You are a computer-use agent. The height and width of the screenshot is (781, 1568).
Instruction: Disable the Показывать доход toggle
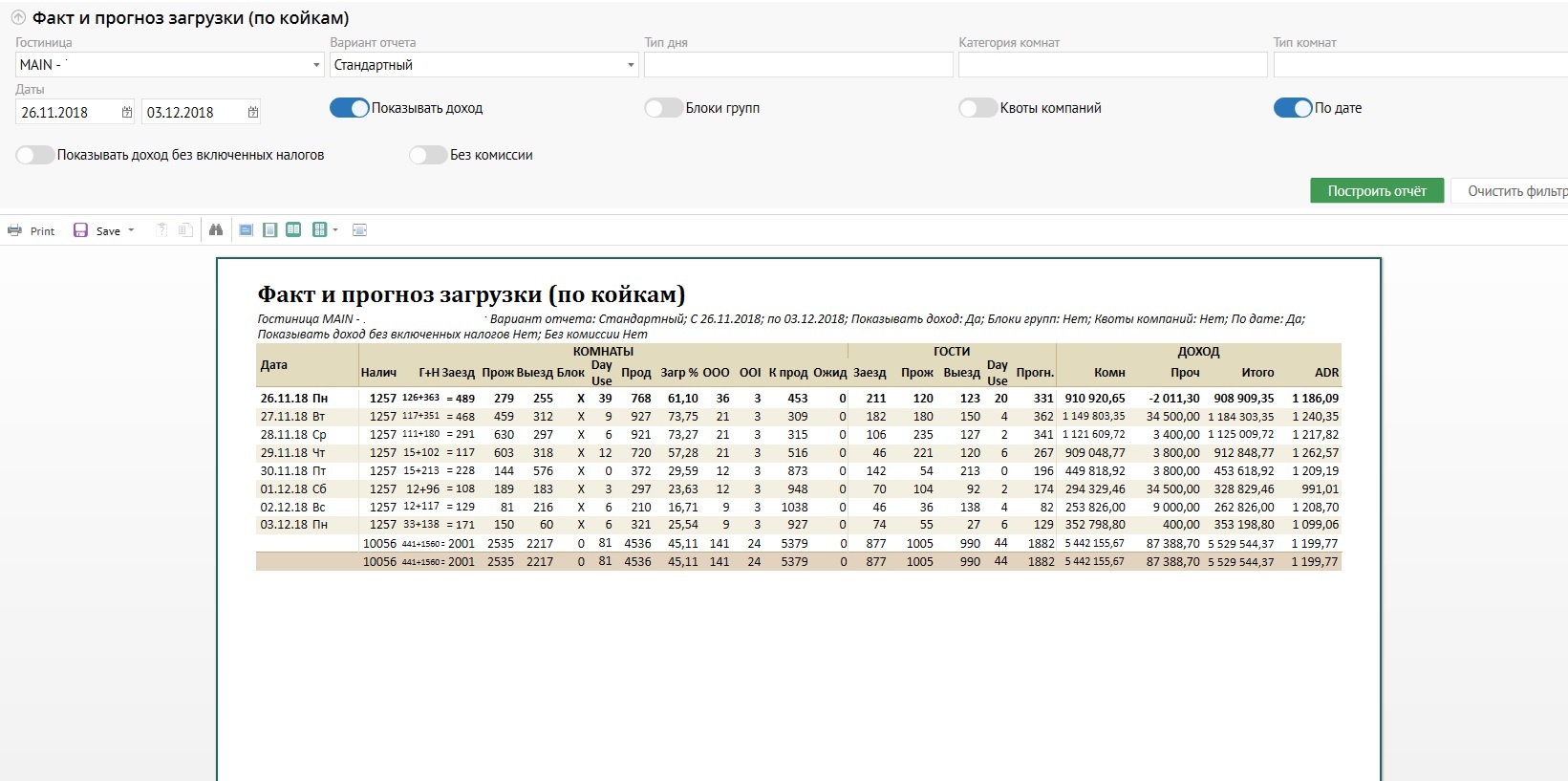[349, 108]
